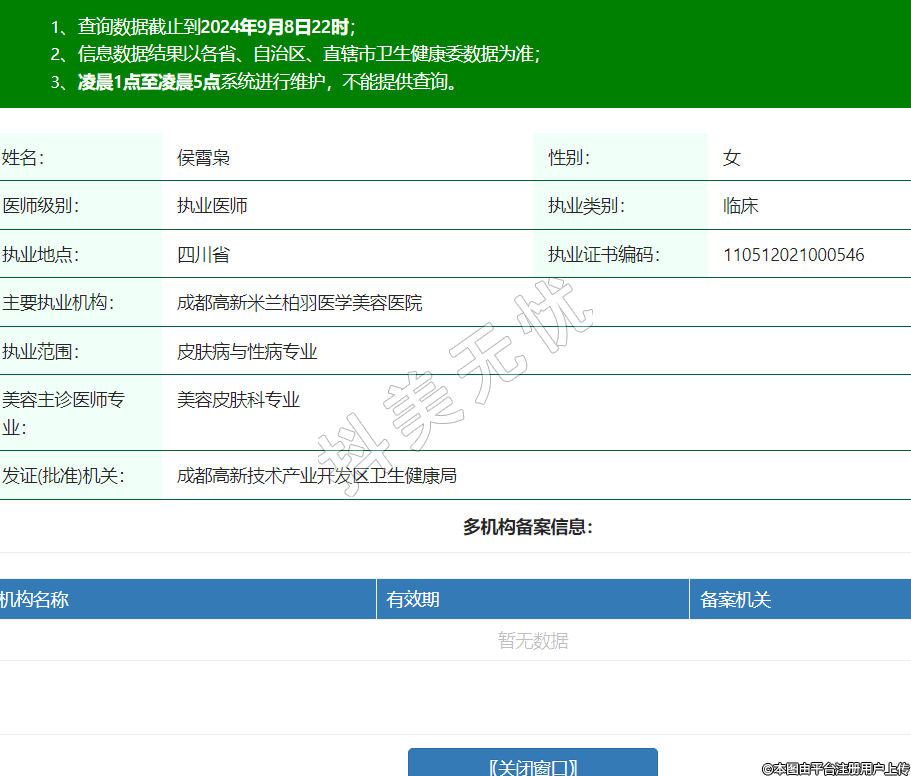This screenshot has width=911, height=776.
Task: Click the 多机构备案信息 section heading
Action: click(527, 527)
